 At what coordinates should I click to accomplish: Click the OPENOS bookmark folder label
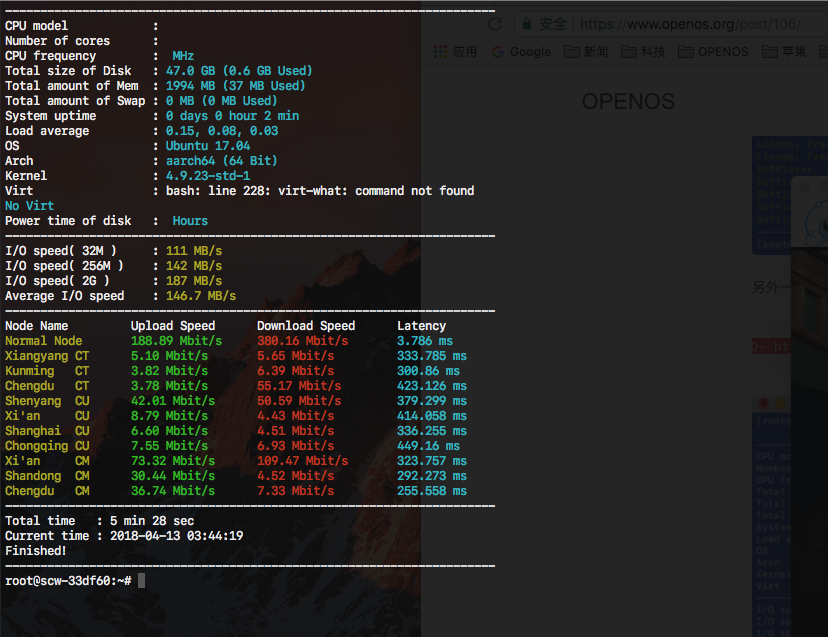point(723,52)
